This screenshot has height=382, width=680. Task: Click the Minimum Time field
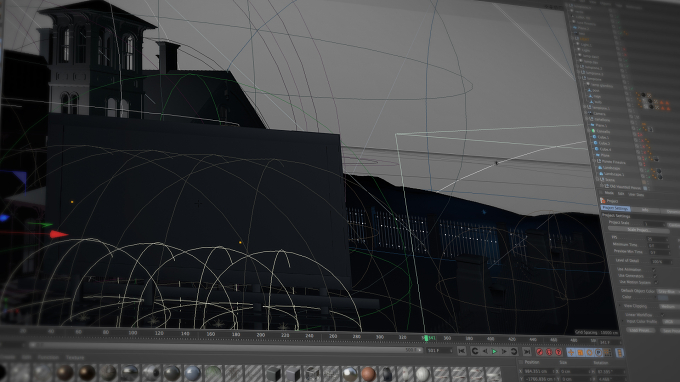pyautogui.click(x=659, y=246)
